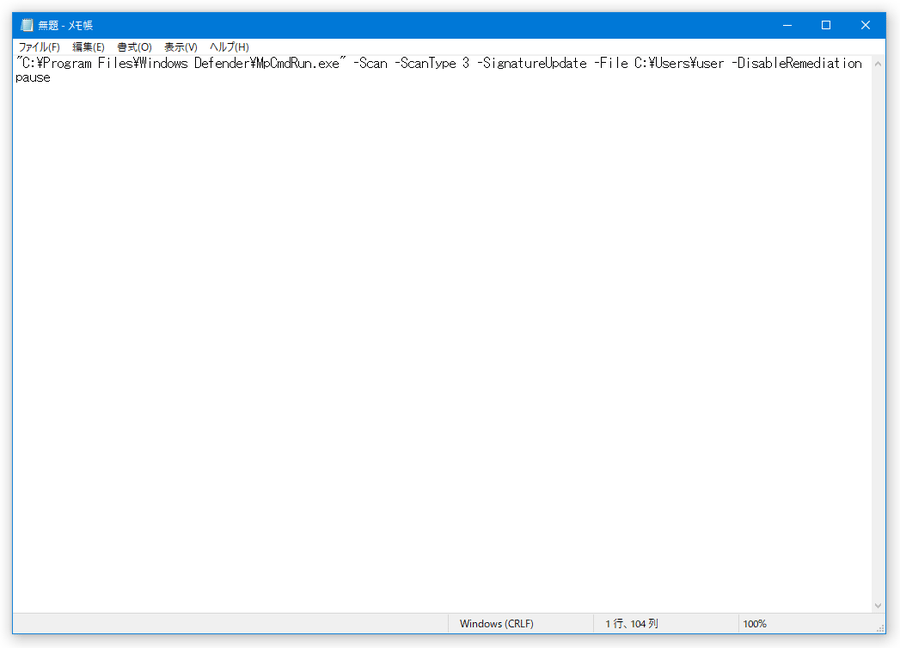Click the -SignatureUpdate parameter text
The image size is (900, 648).
(x=532, y=63)
